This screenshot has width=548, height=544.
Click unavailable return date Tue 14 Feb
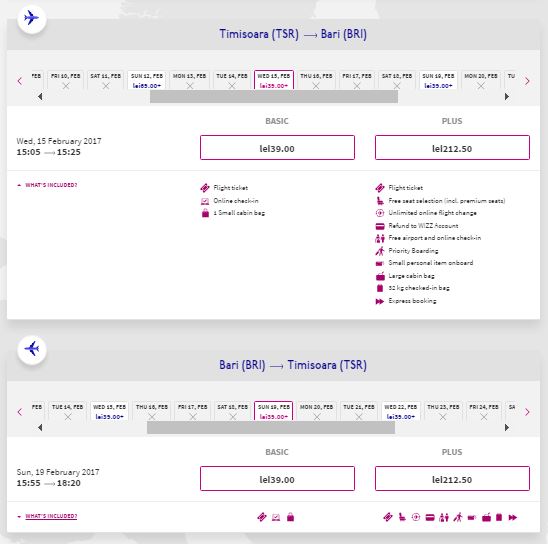pyautogui.click(x=68, y=411)
